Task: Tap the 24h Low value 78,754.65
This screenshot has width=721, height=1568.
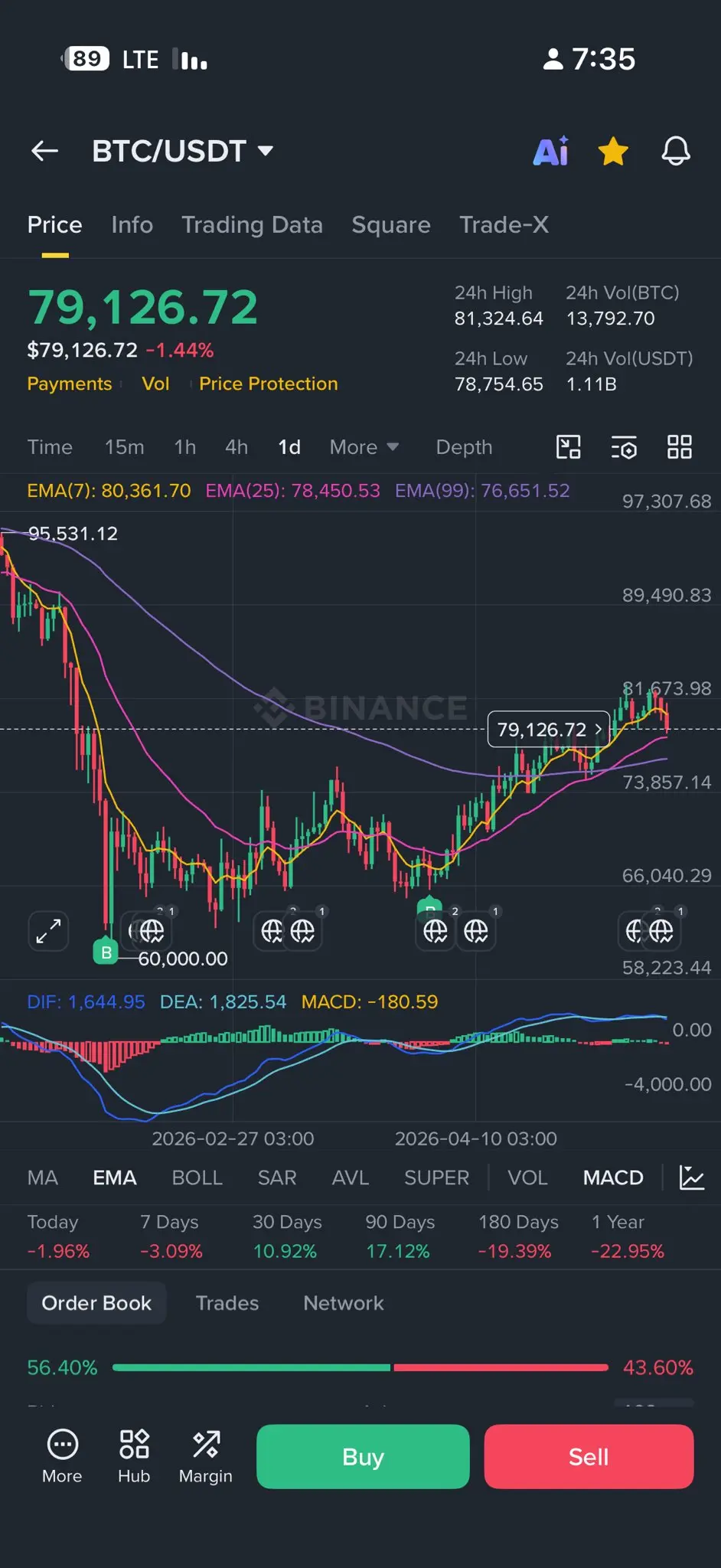Action: 499,384
